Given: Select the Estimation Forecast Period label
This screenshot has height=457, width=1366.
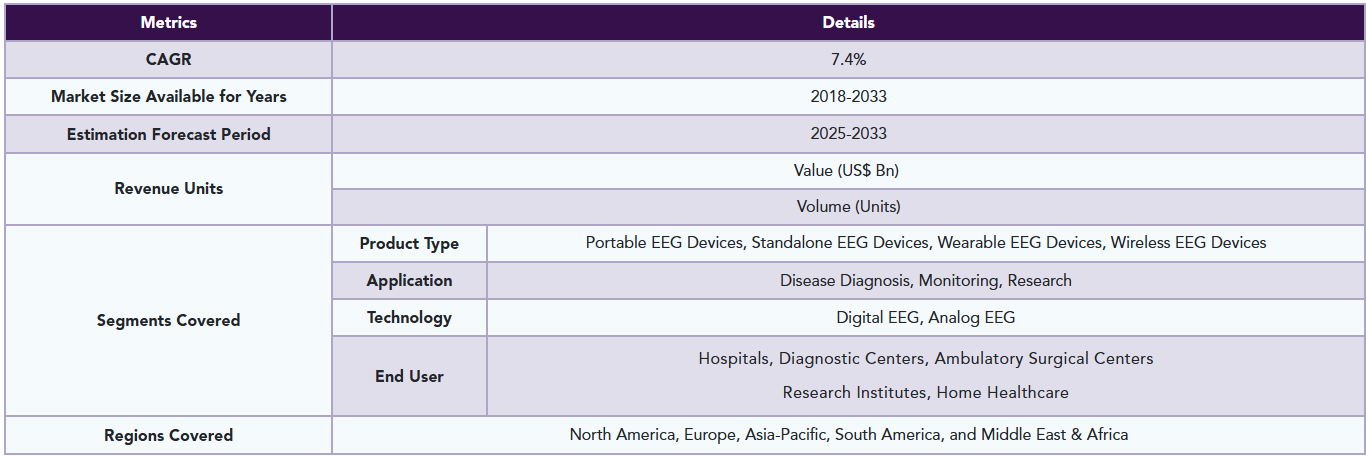Looking at the screenshot, I should (x=168, y=134).
